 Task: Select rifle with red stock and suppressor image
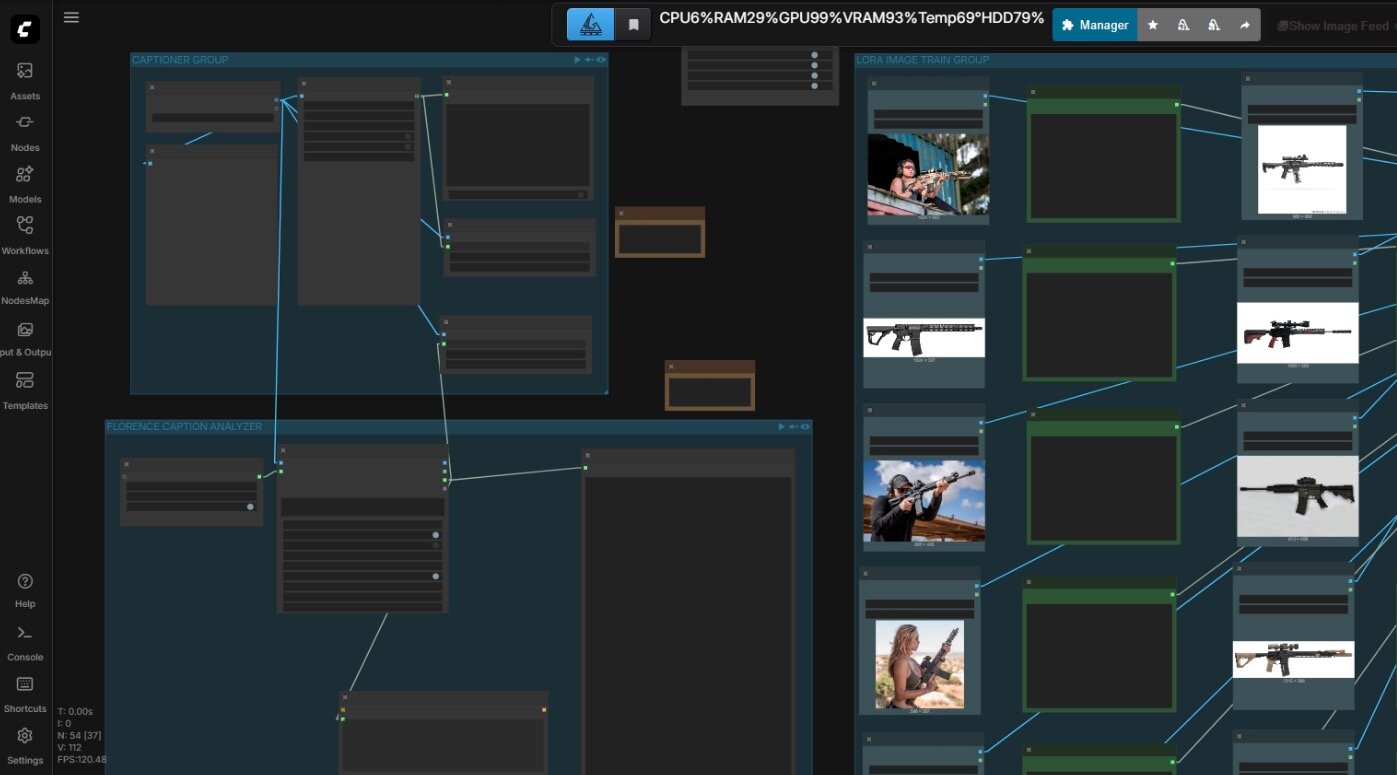pos(1298,333)
